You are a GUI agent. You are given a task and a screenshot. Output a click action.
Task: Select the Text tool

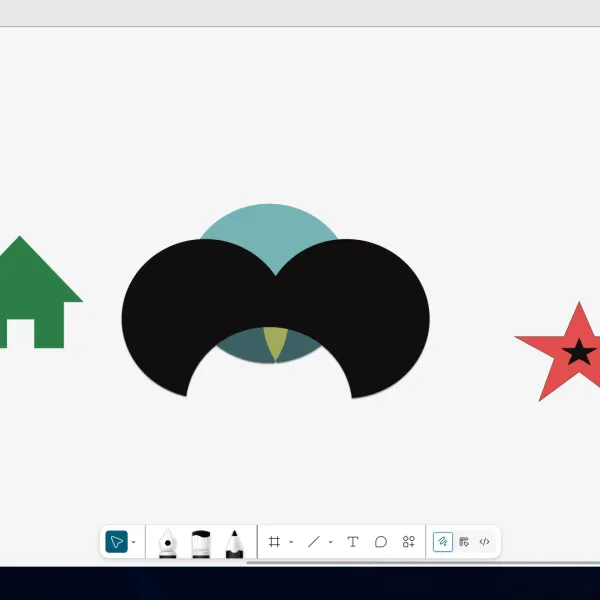click(353, 541)
